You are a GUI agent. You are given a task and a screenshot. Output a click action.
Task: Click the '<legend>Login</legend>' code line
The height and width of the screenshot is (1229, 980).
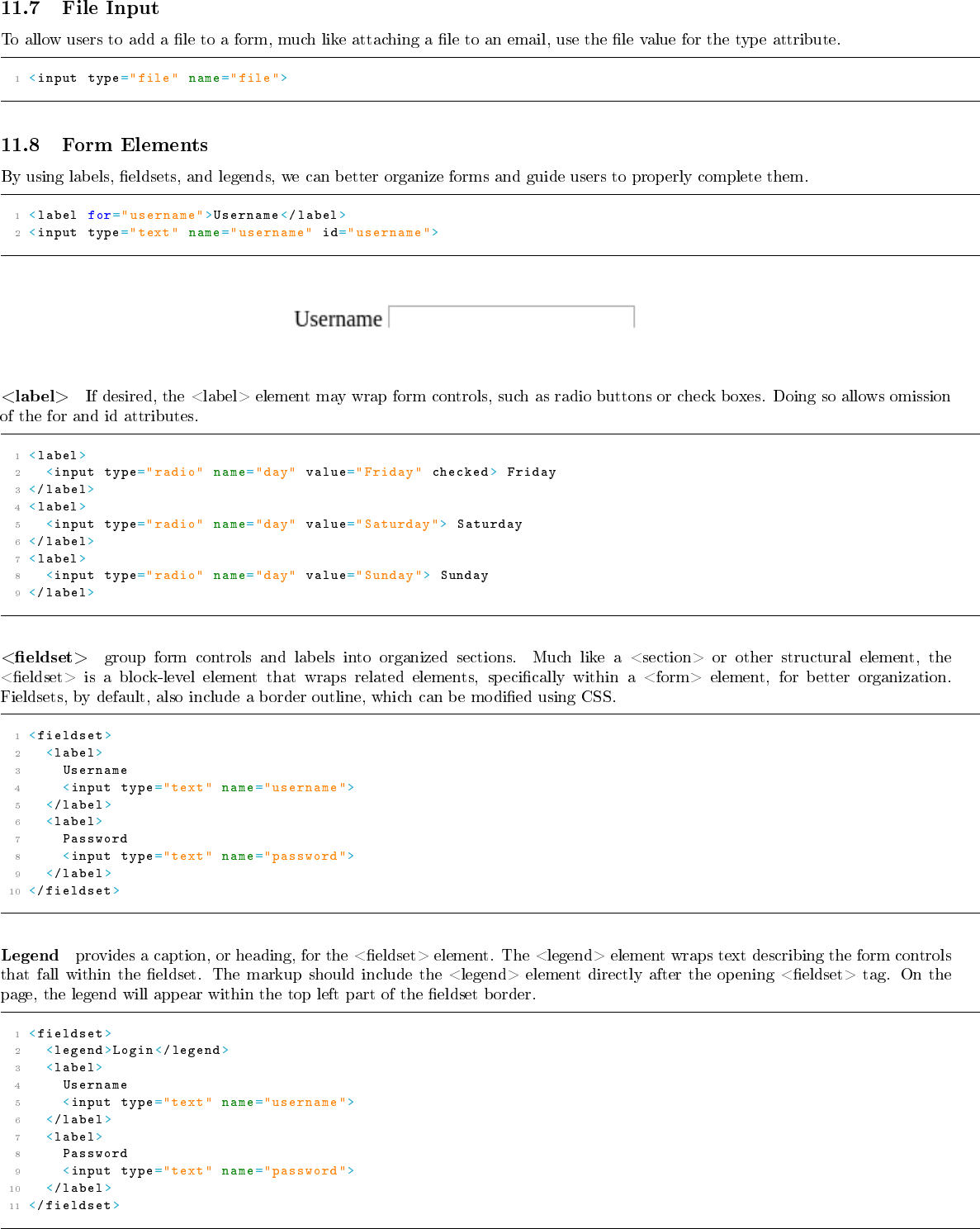point(138,1051)
